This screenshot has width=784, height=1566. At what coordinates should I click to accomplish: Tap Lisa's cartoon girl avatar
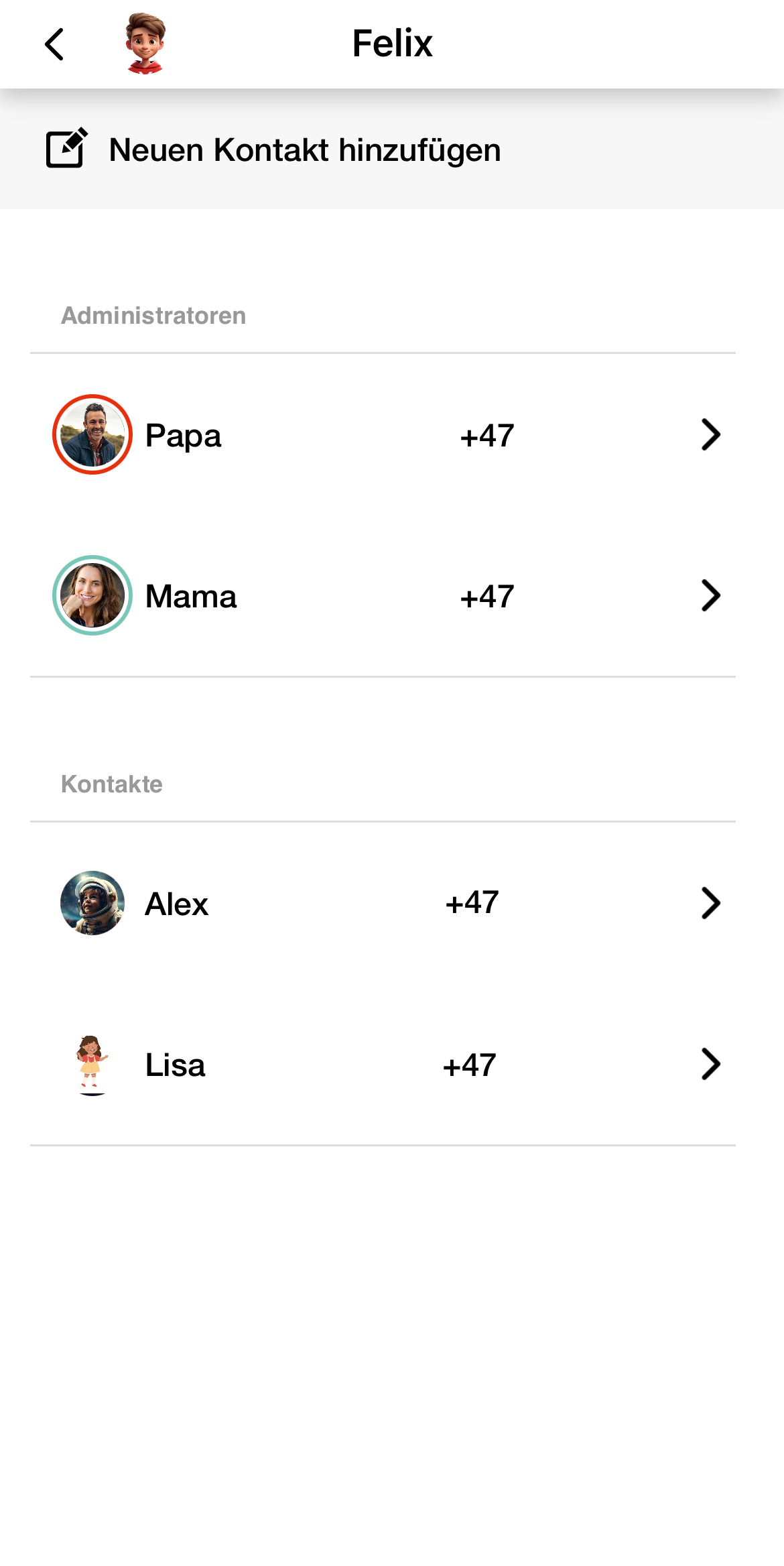(92, 1065)
